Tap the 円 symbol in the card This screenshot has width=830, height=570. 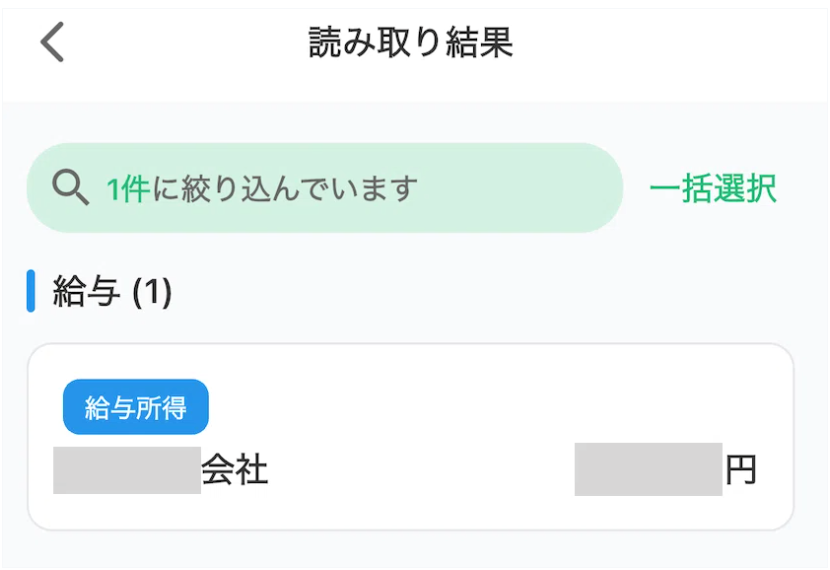pos(741,469)
